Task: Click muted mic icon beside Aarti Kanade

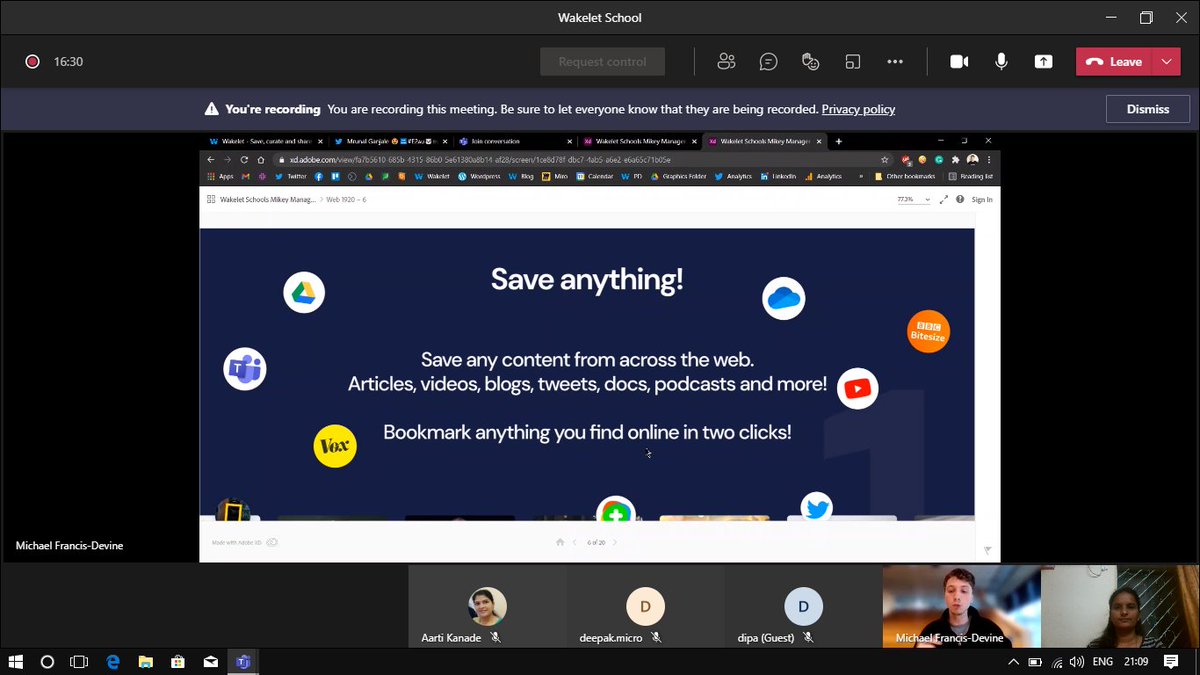Action: [x=496, y=638]
